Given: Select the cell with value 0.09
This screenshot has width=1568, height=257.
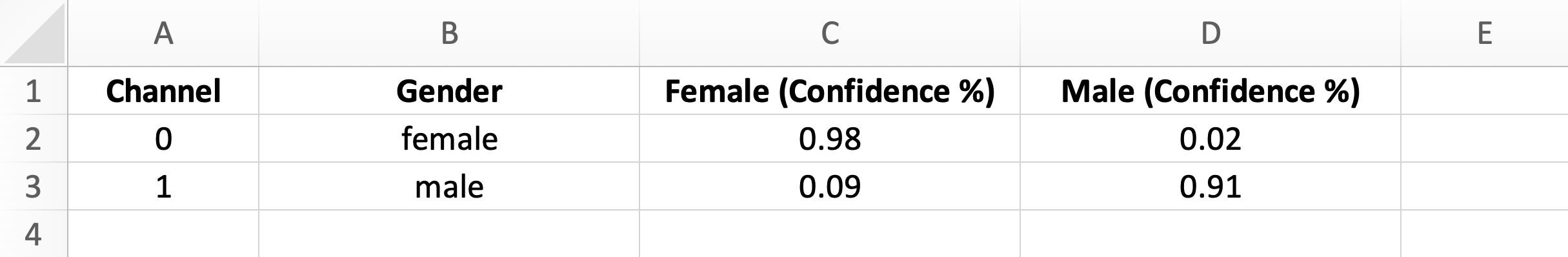Looking at the screenshot, I should (830, 187).
